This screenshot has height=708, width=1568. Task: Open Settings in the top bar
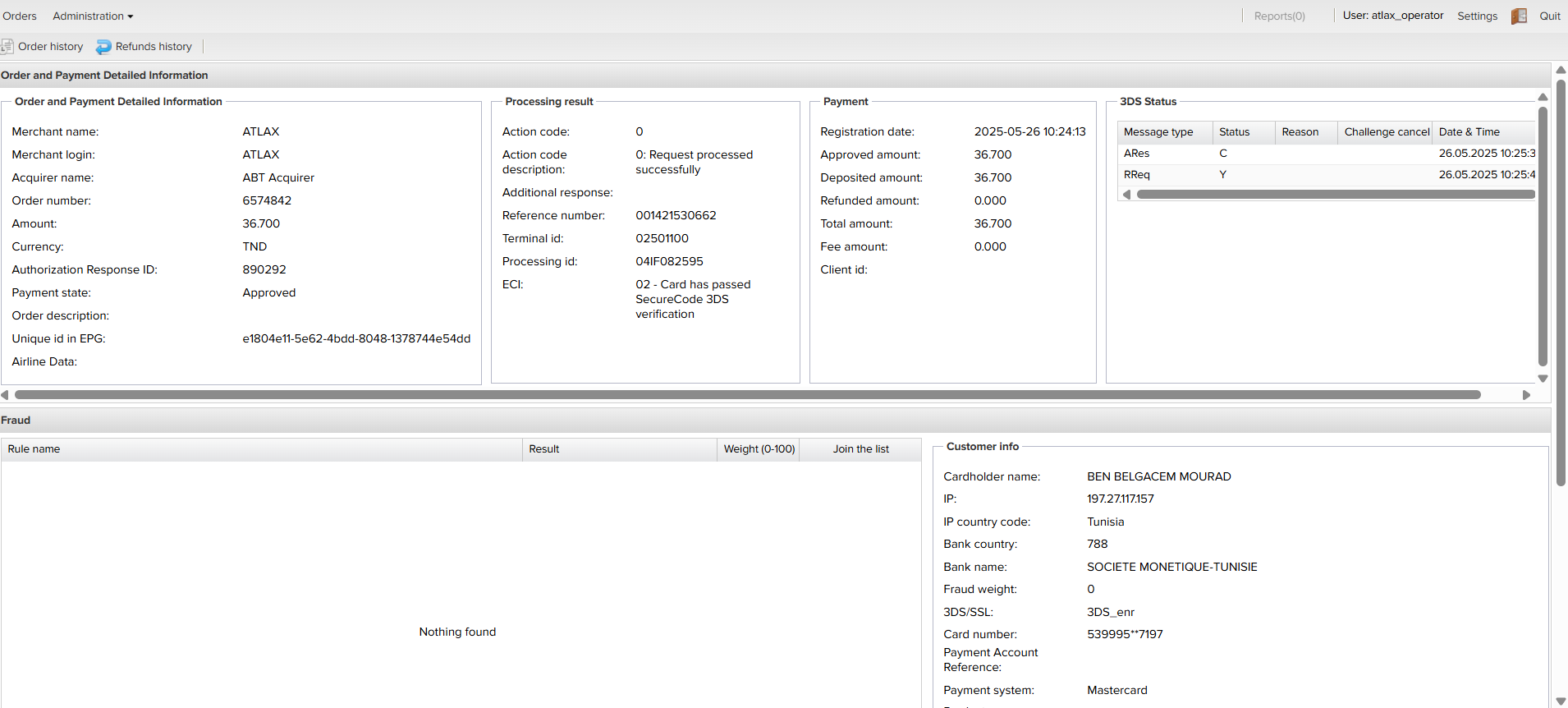click(x=1477, y=16)
